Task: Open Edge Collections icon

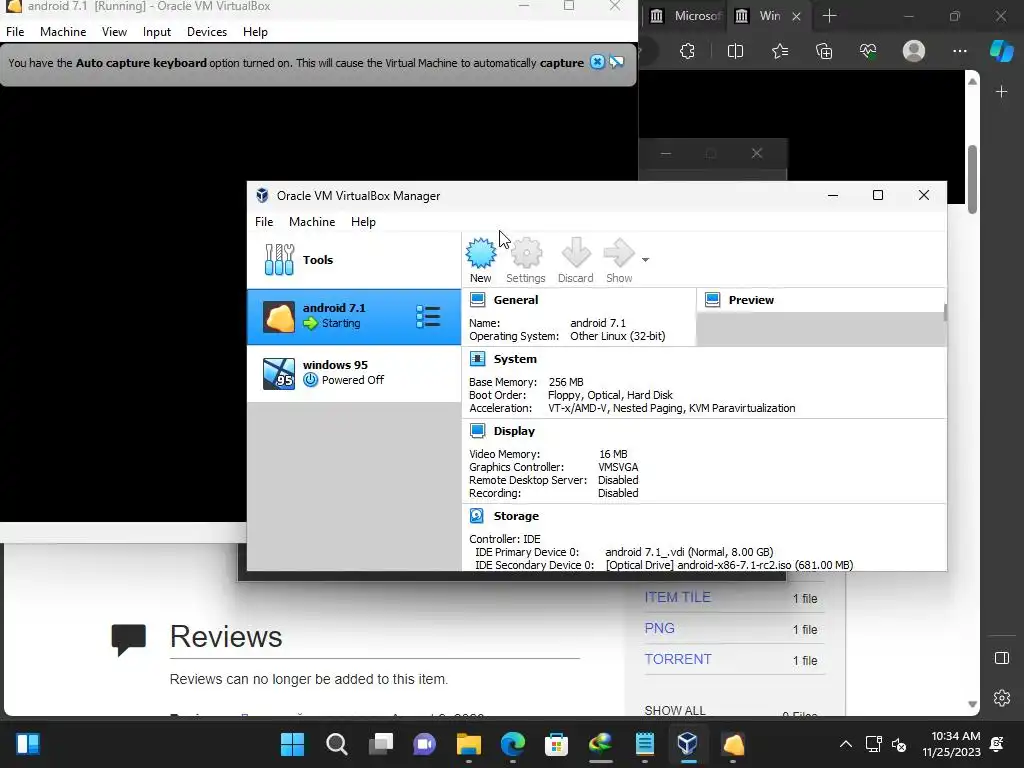Action: point(824,51)
